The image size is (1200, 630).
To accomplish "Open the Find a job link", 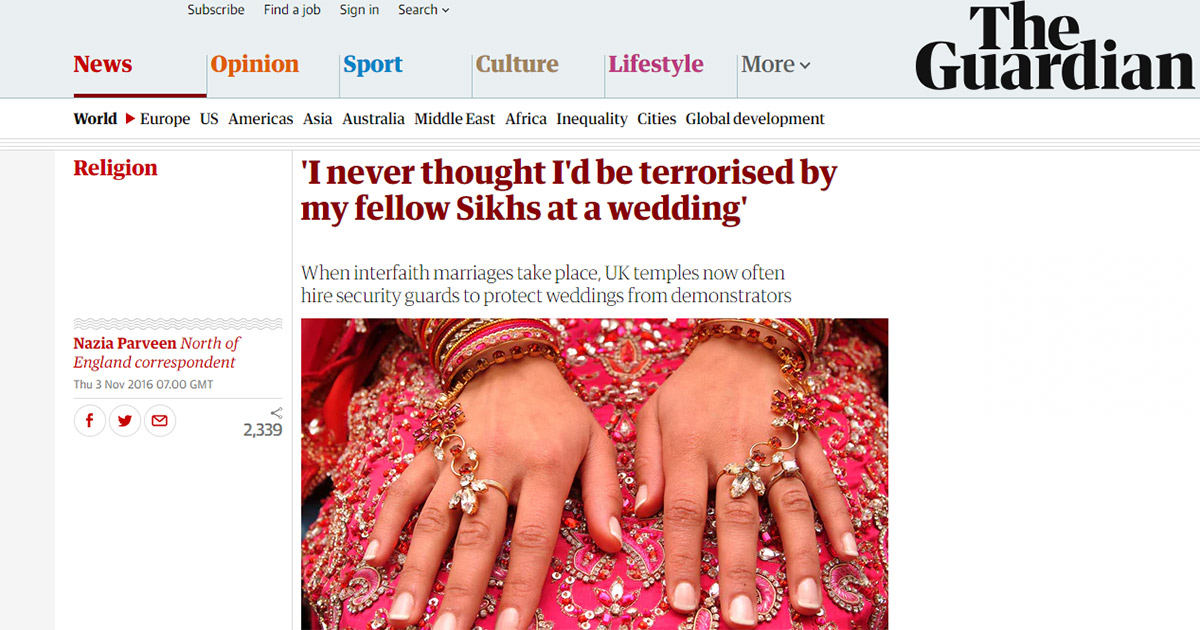I will (292, 10).
